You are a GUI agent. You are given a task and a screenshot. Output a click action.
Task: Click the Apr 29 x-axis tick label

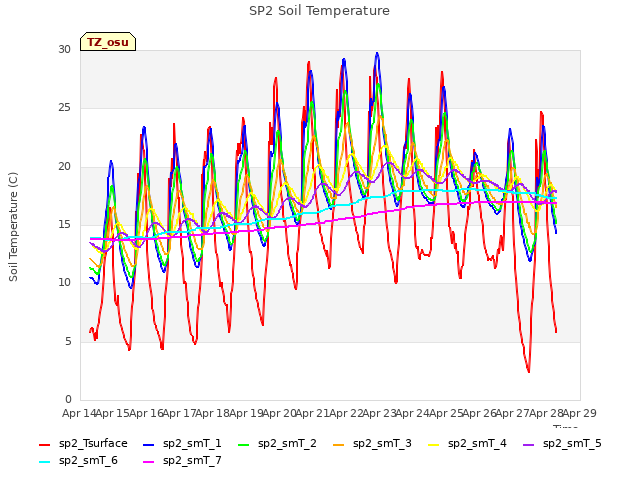tap(580, 413)
